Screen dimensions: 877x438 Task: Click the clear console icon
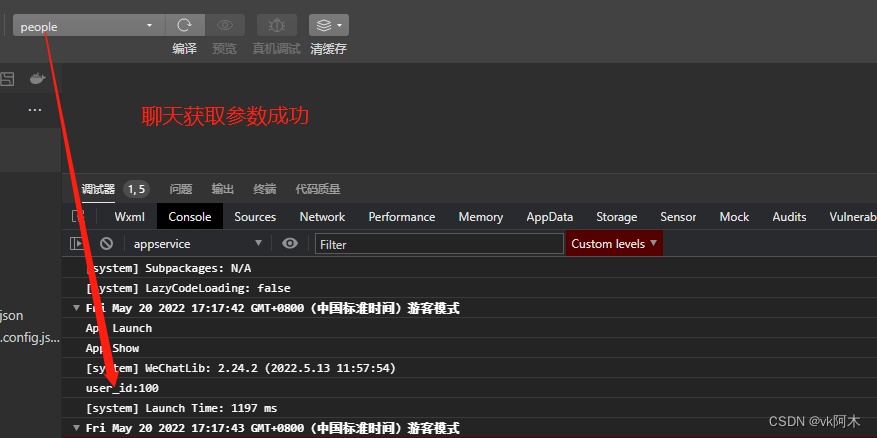[x=106, y=243]
